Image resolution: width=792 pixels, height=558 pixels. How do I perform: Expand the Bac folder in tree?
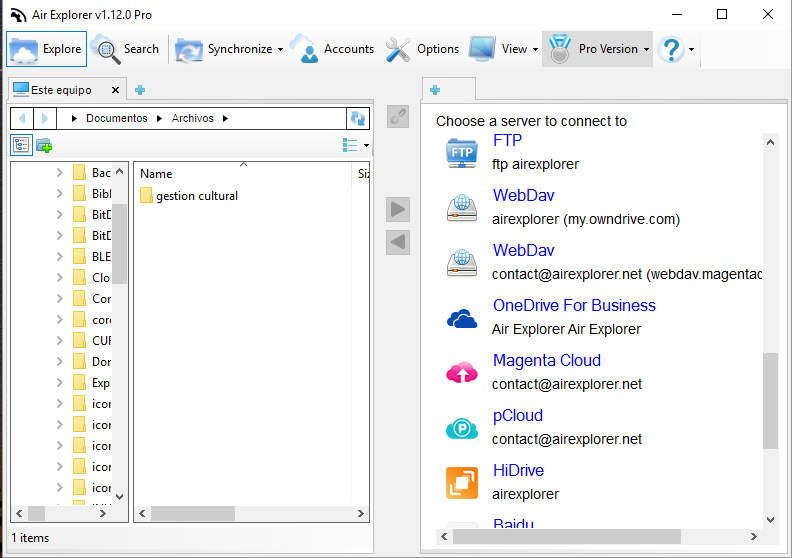(x=60, y=173)
